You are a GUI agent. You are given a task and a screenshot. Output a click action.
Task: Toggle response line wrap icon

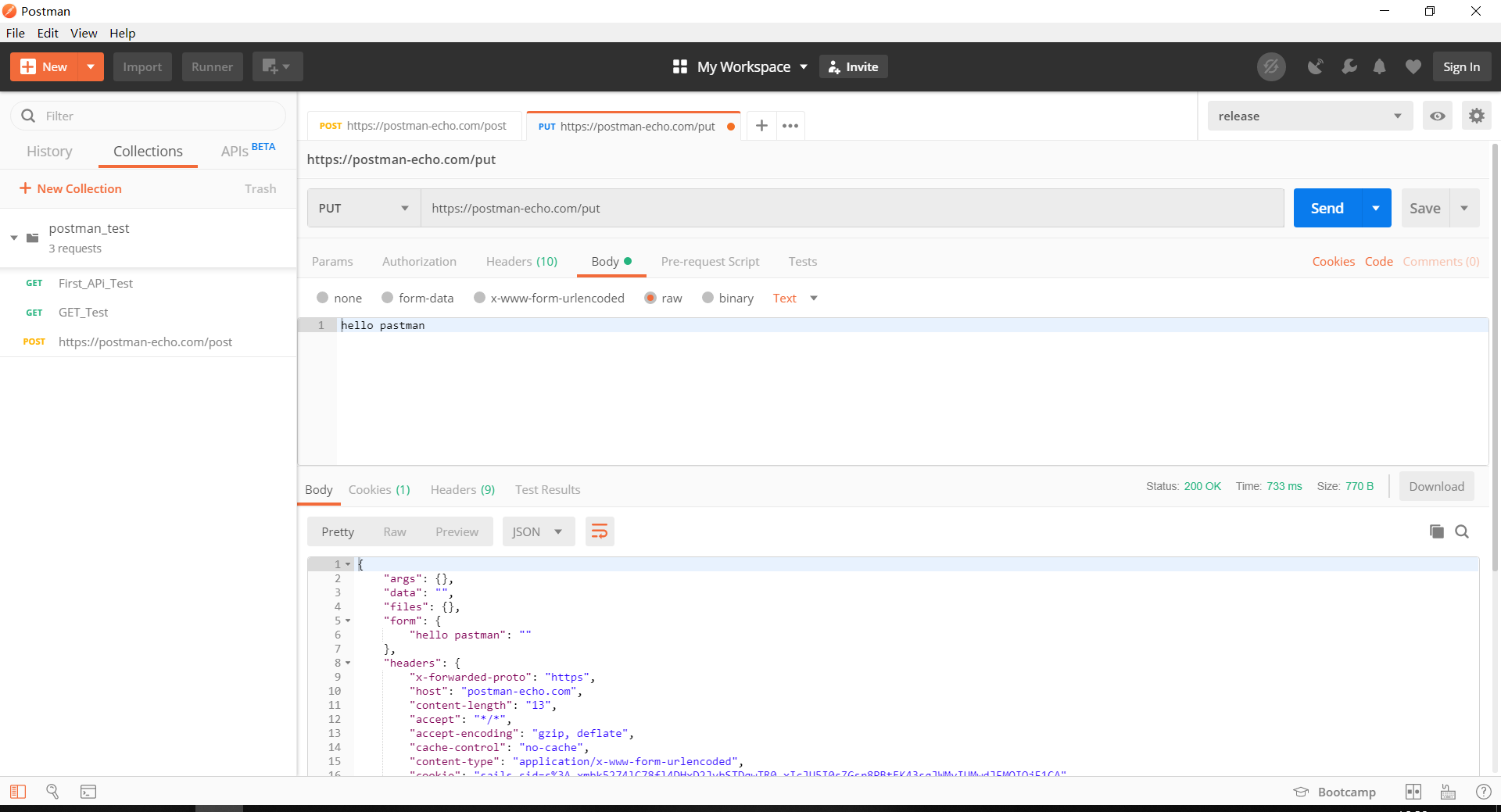tap(600, 532)
